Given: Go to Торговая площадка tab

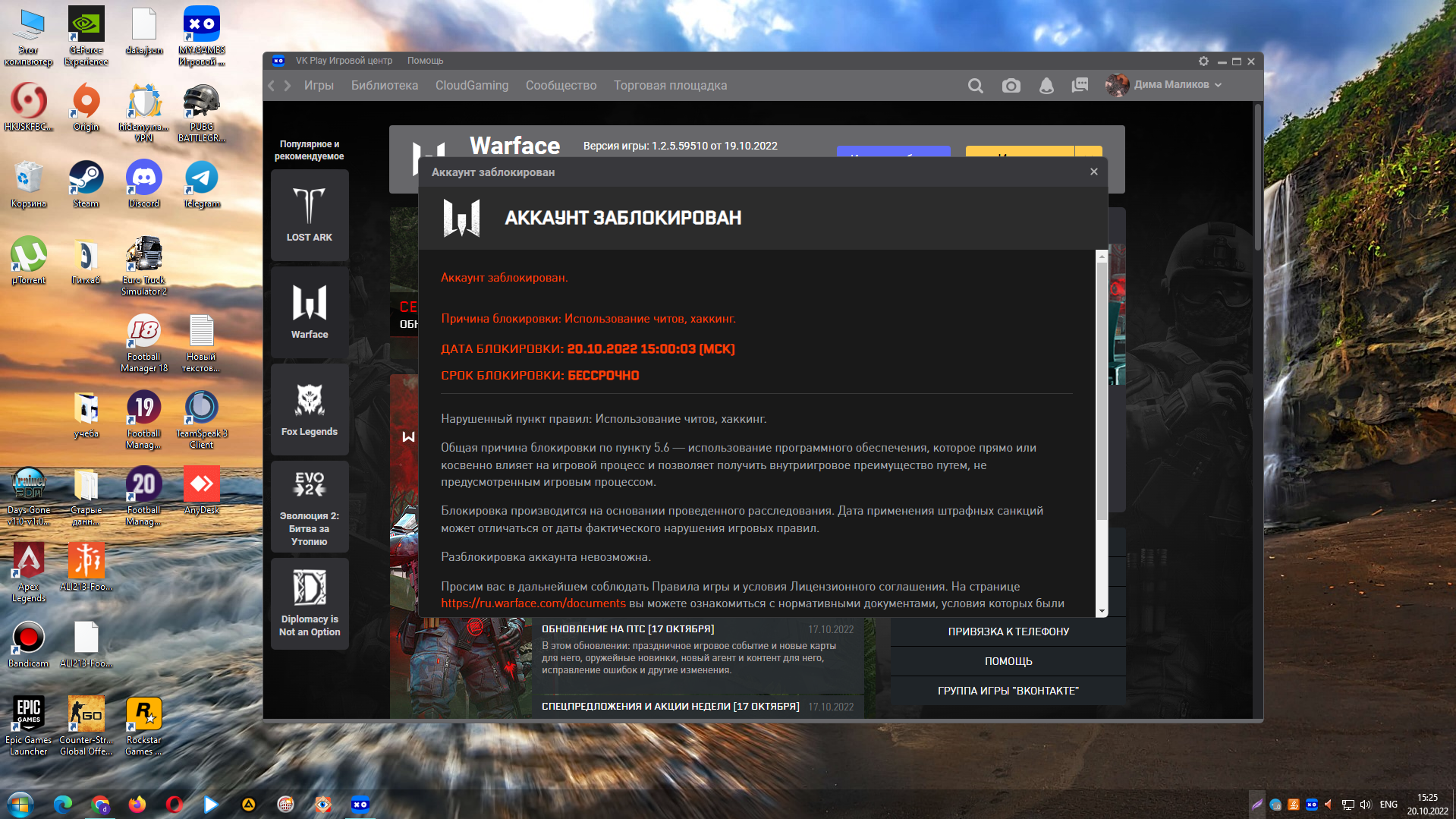Looking at the screenshot, I should [671, 86].
